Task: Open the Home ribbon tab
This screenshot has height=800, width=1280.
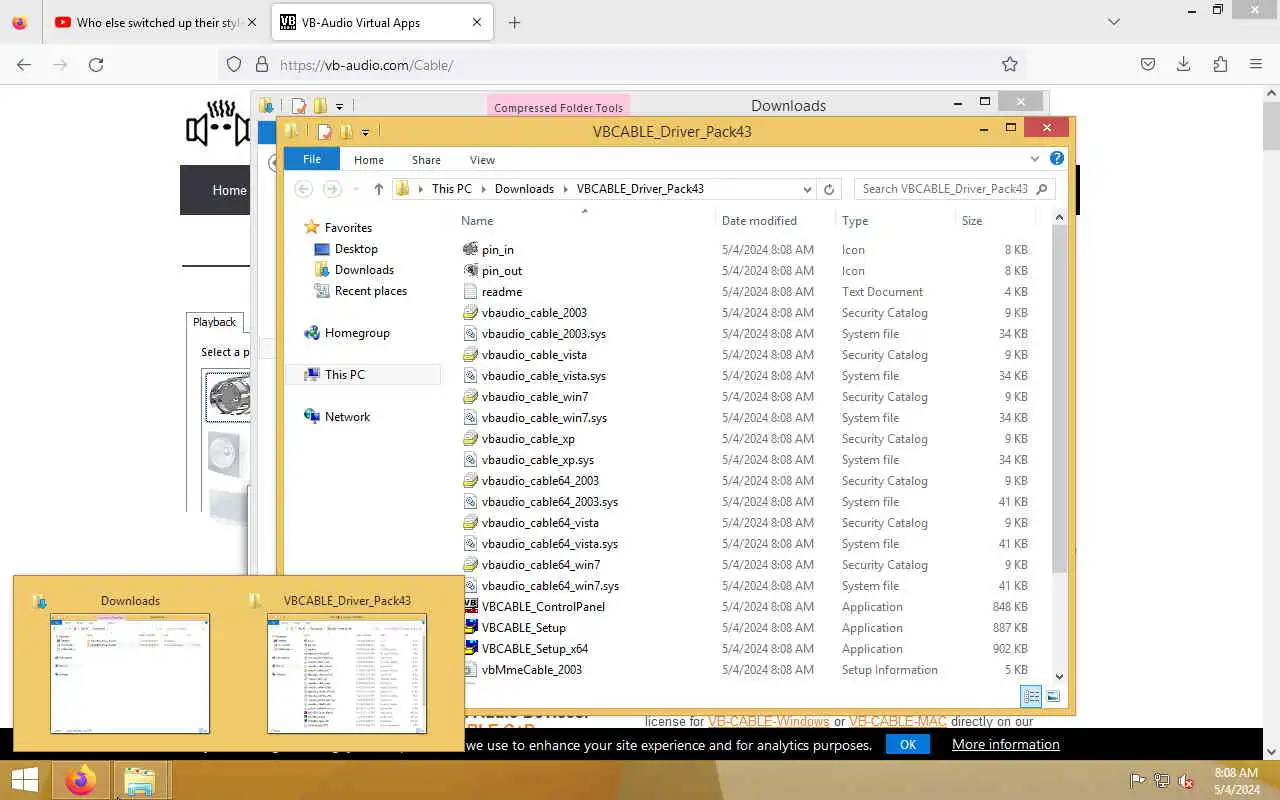Action: 368,160
